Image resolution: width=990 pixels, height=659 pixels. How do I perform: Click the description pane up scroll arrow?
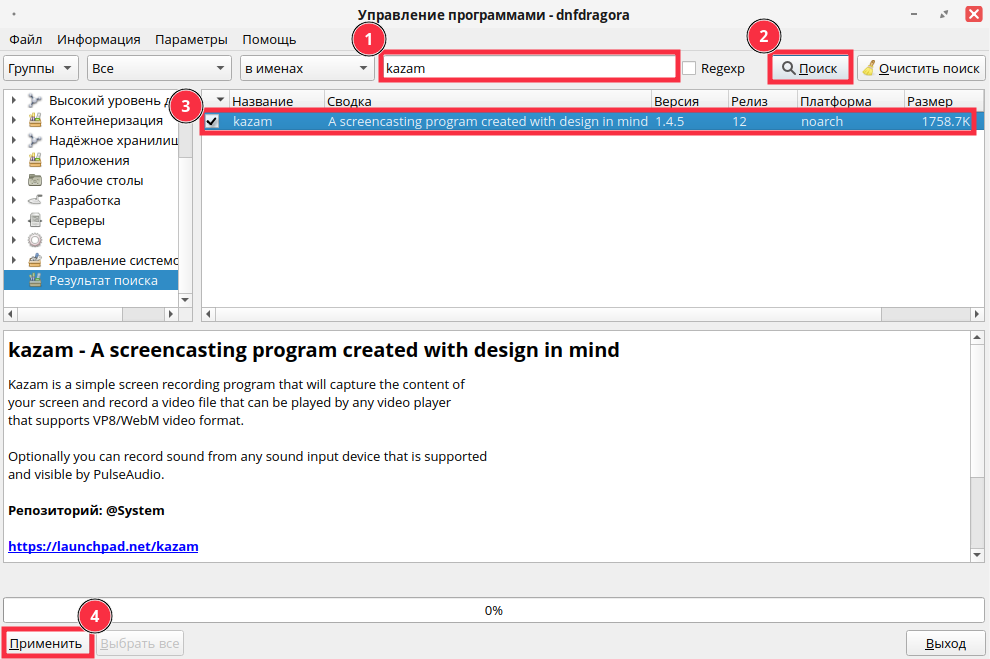click(x=977, y=338)
